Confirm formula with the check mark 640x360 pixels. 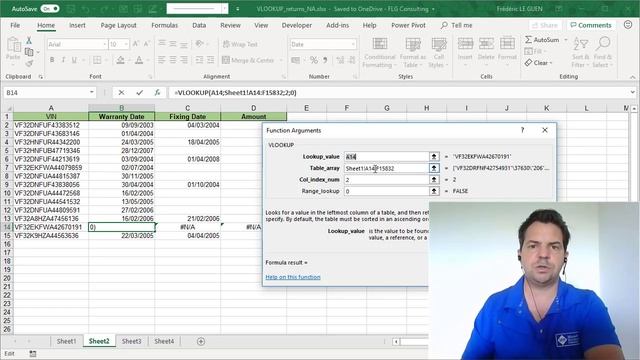(140, 93)
